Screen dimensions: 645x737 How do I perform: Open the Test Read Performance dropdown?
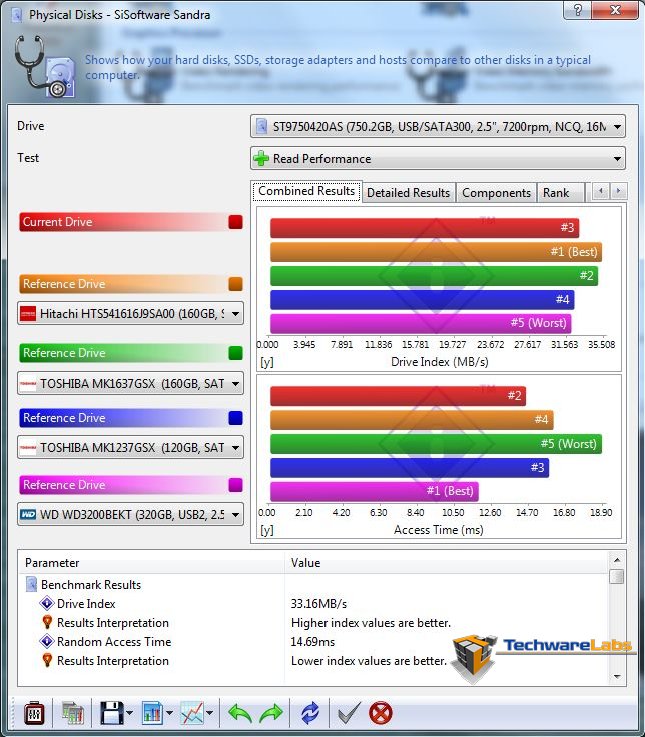click(x=438, y=158)
